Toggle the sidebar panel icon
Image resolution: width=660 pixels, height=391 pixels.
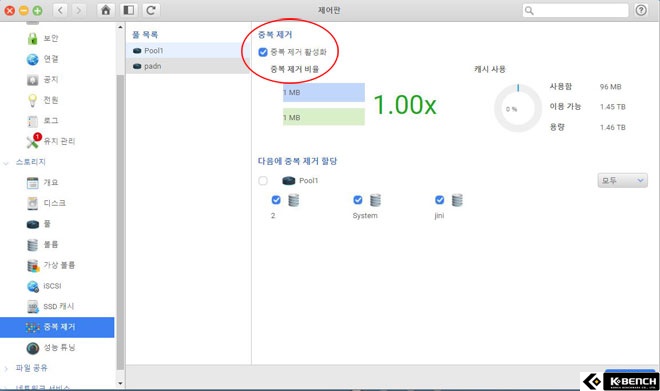[128, 10]
